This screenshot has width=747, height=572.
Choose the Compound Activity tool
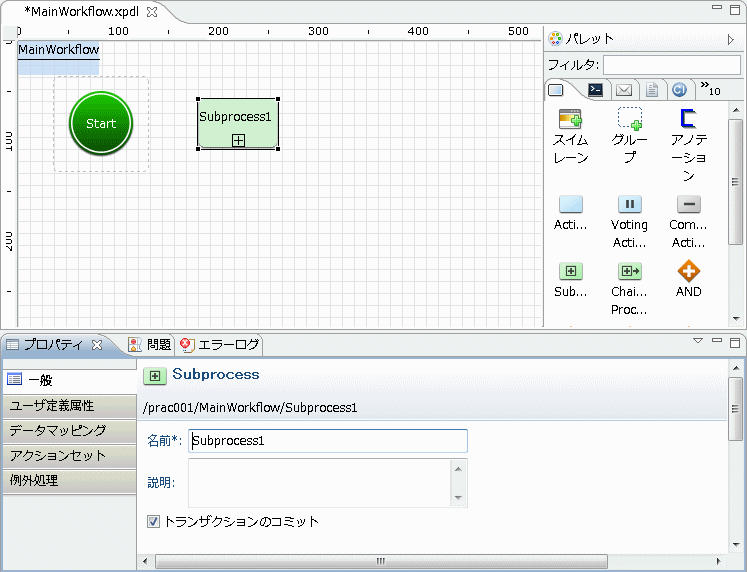[688, 222]
